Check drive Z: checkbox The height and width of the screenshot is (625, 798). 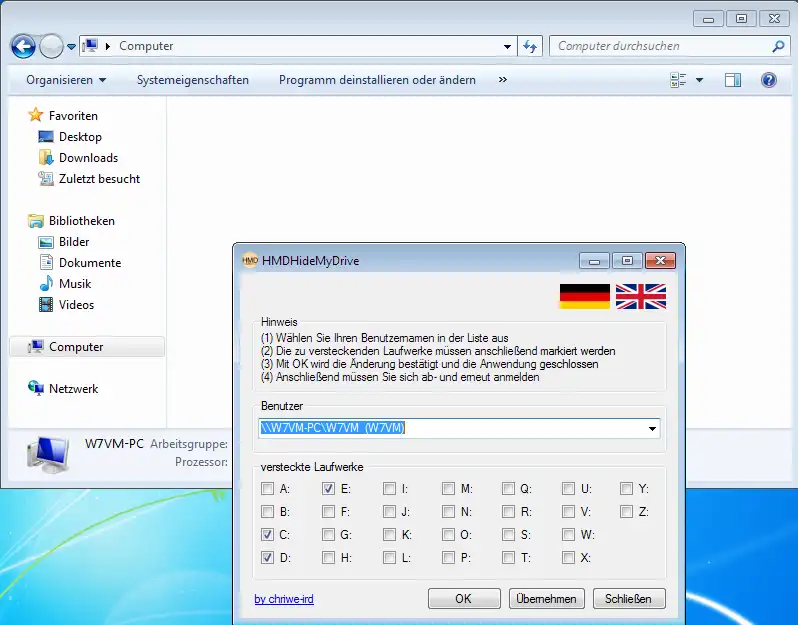(626, 512)
